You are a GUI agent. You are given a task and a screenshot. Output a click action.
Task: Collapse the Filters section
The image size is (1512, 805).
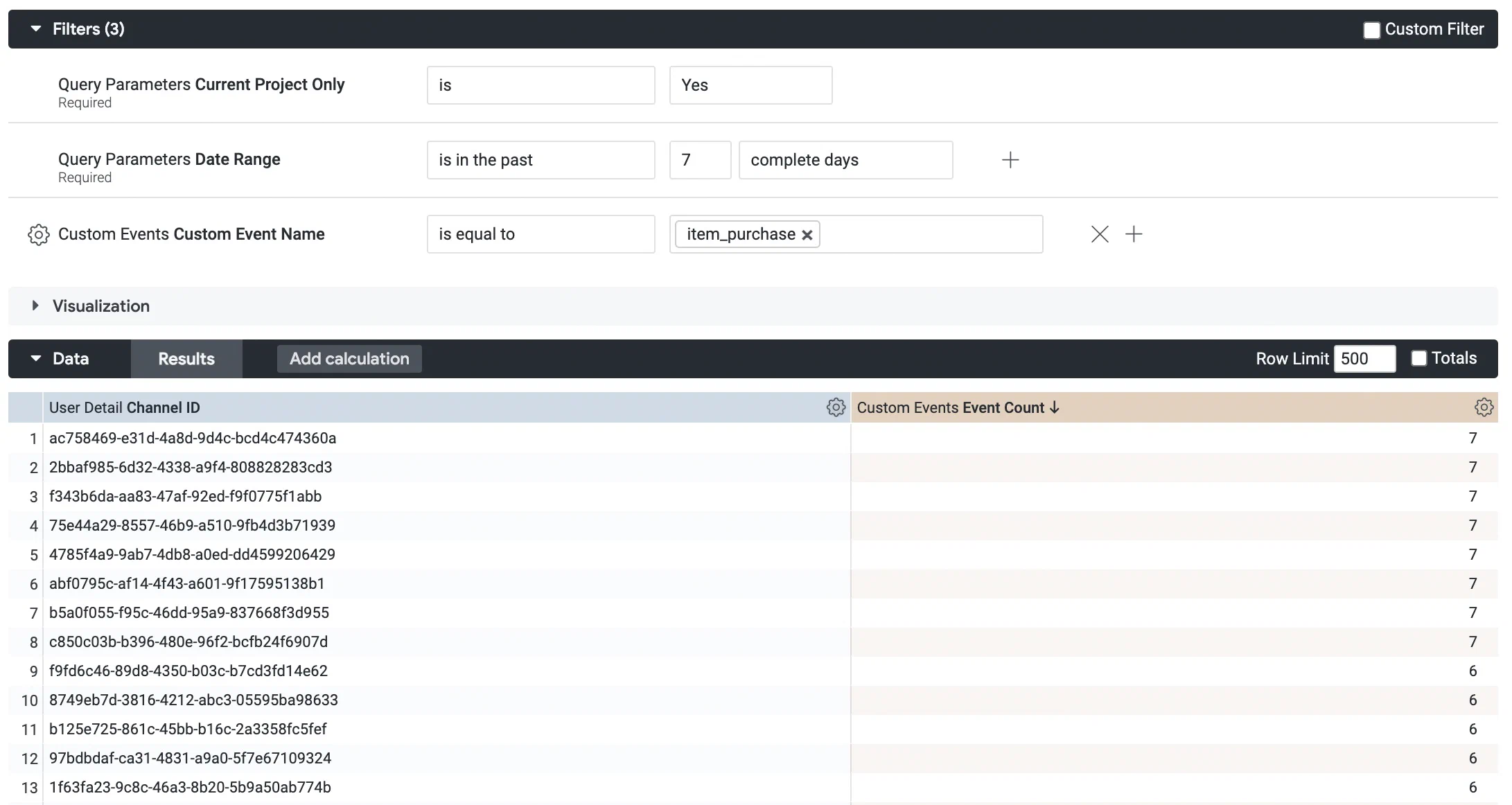37,29
